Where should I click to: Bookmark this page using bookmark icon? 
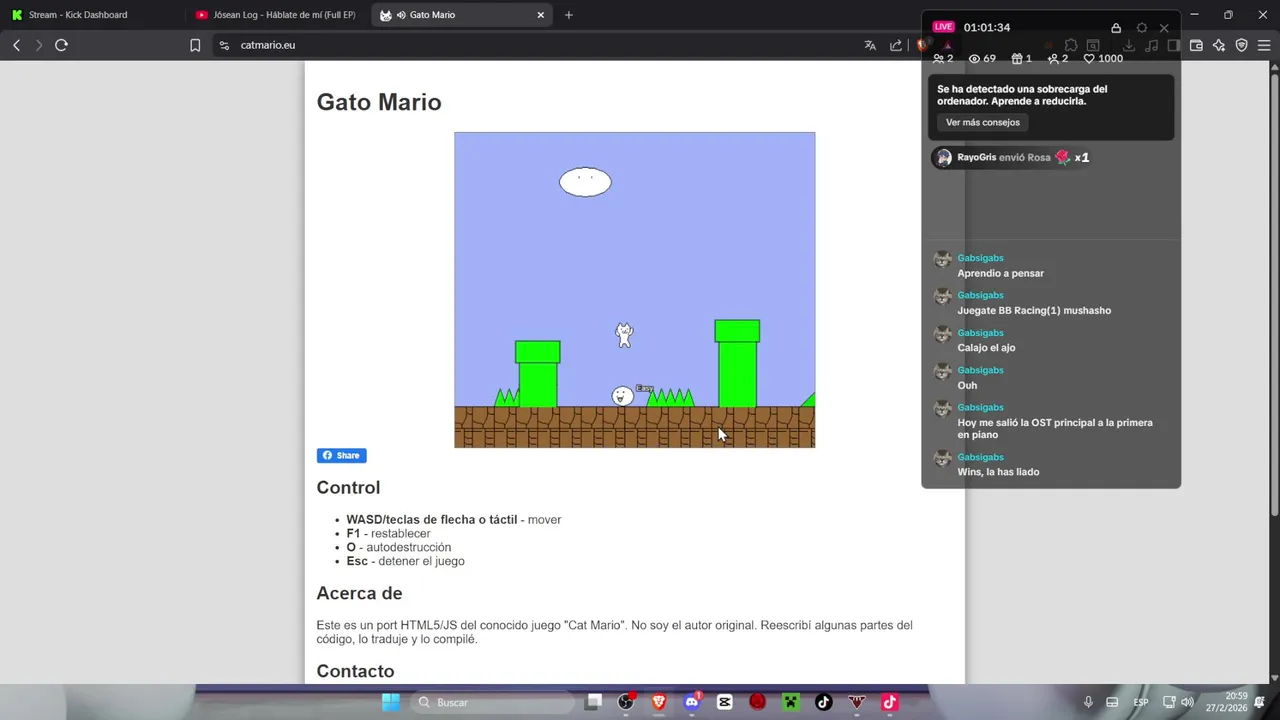tap(195, 45)
